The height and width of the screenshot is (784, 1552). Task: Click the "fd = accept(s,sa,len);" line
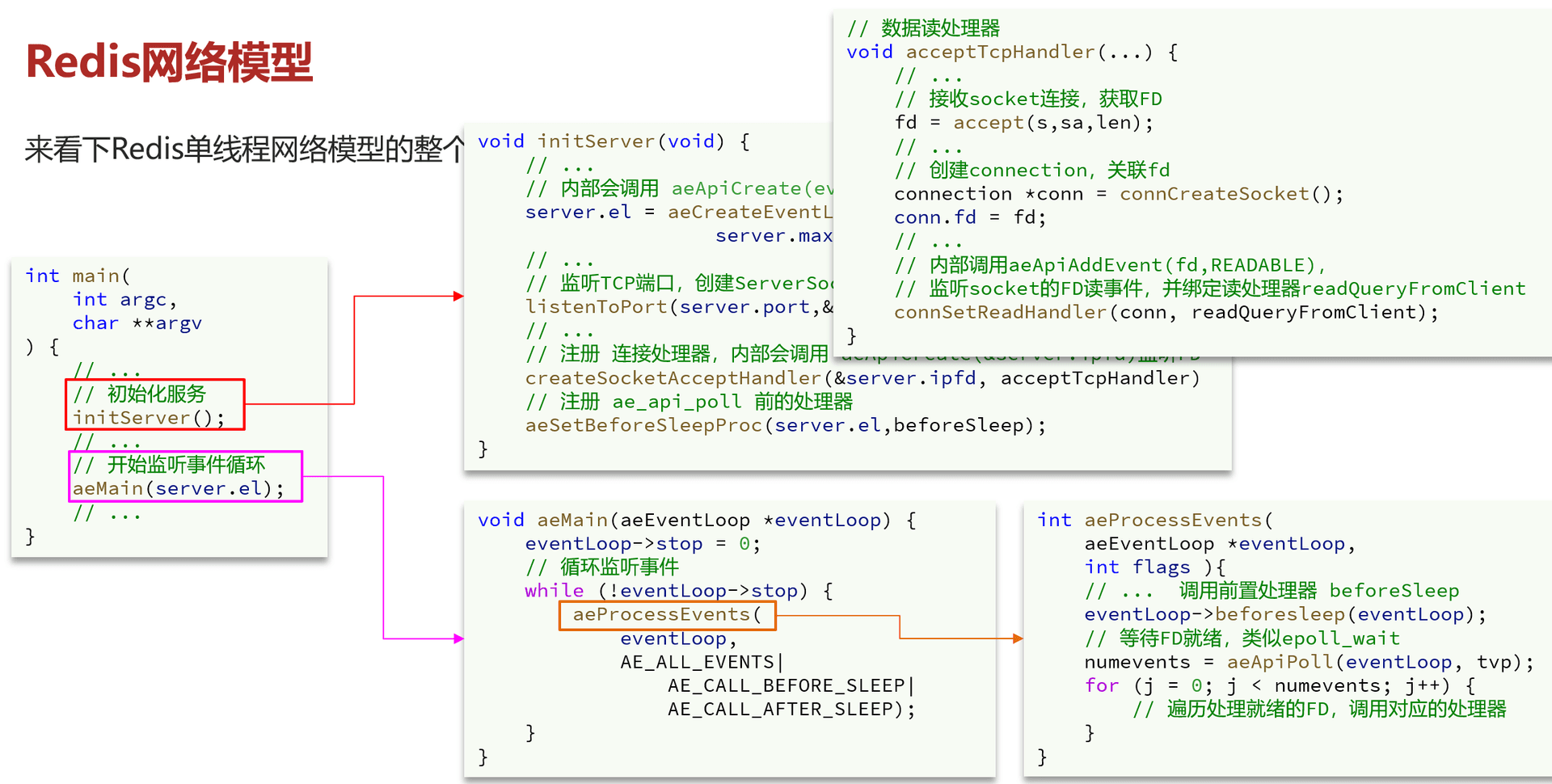point(1023,123)
